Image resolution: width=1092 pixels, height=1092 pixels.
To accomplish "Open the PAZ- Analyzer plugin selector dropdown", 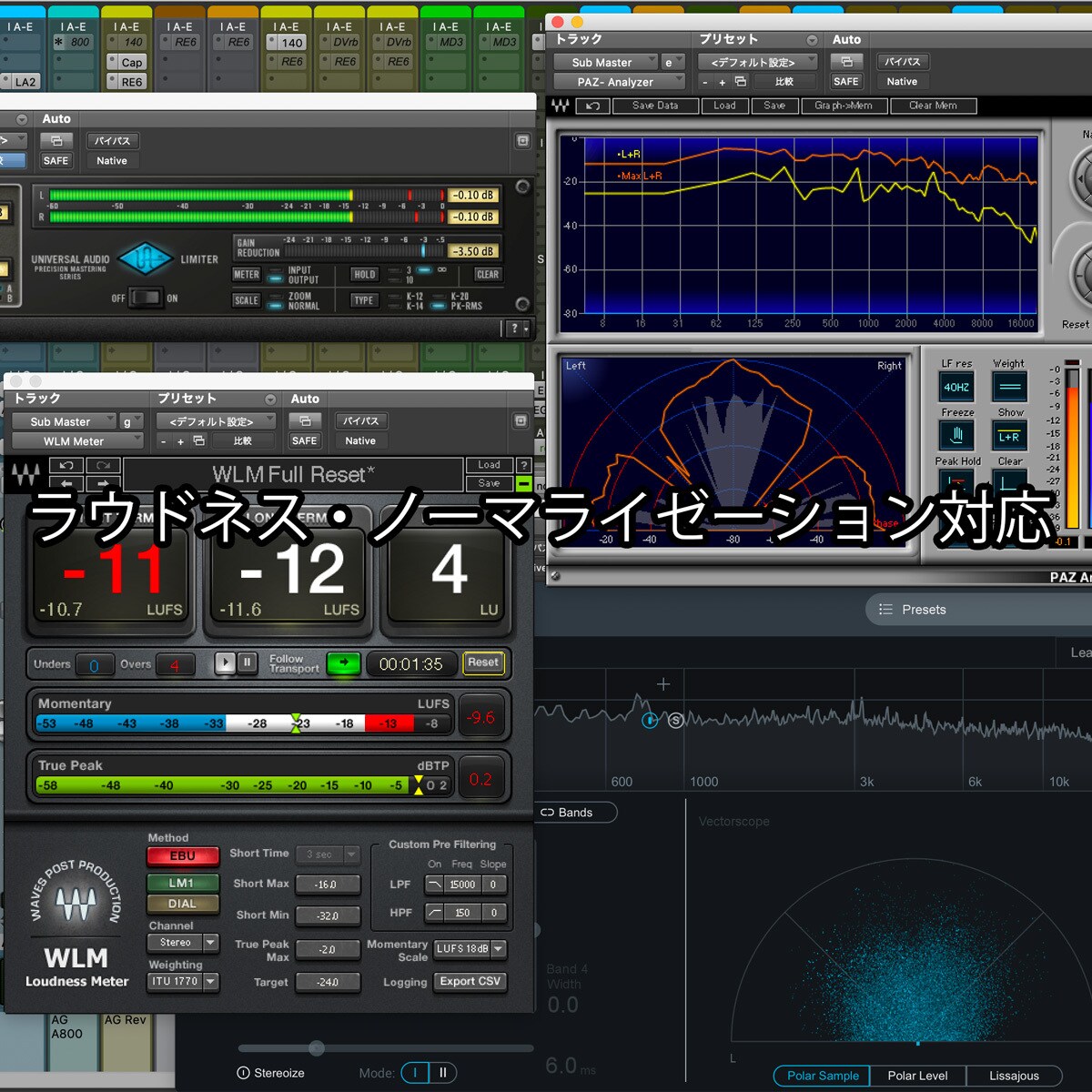I will click(619, 82).
